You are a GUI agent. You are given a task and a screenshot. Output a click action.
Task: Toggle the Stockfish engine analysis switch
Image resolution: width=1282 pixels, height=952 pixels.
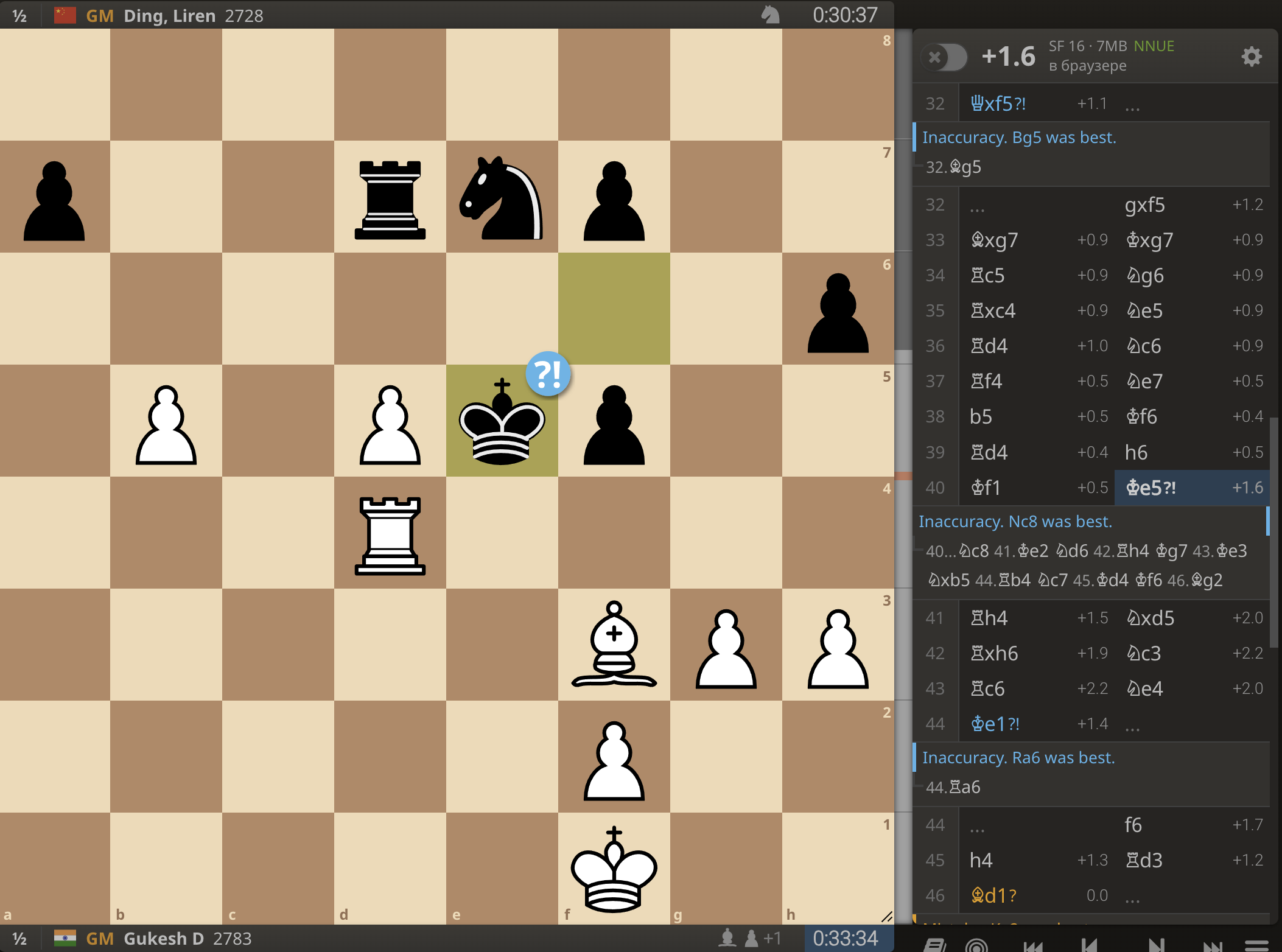(x=944, y=57)
